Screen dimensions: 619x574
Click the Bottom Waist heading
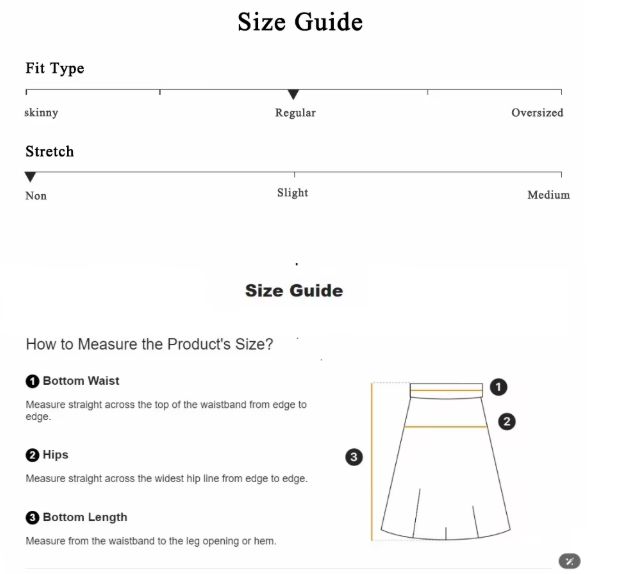(x=81, y=381)
